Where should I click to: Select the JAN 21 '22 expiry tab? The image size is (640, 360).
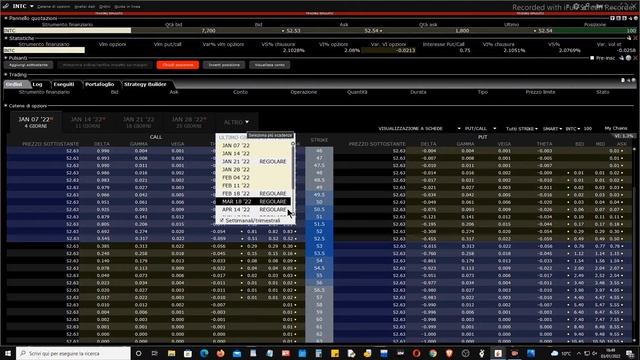(x=138, y=122)
